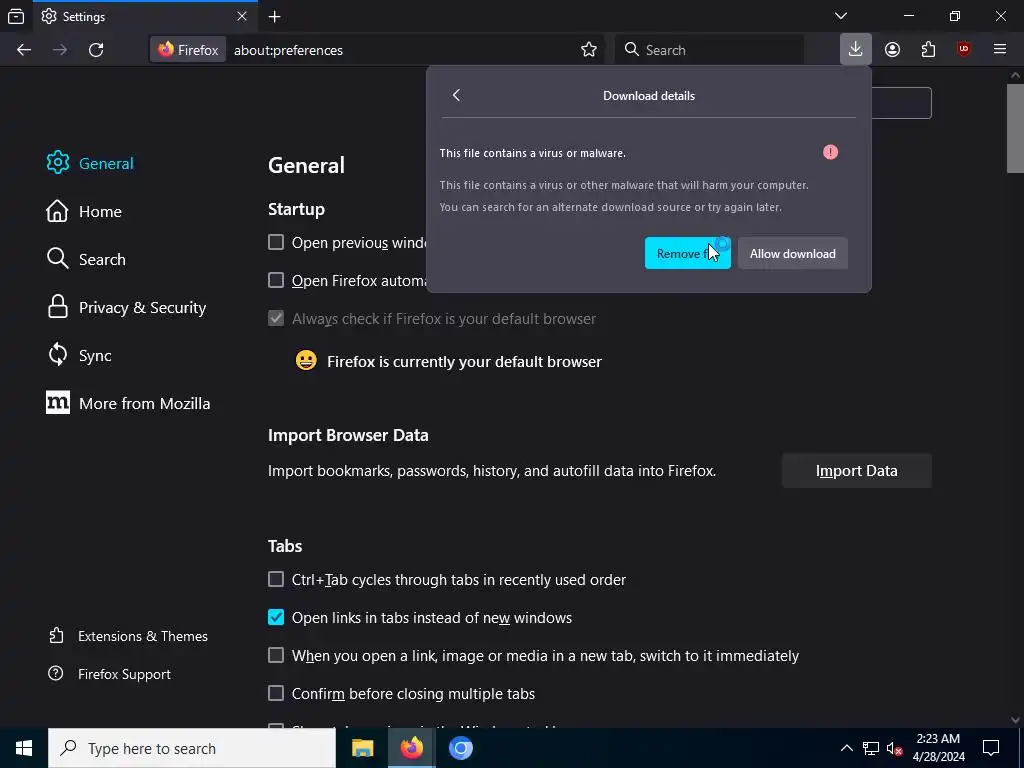1024x768 pixels.
Task: Enable Ctrl+Tab cycles through tabs checkbox
Action: coord(276,579)
